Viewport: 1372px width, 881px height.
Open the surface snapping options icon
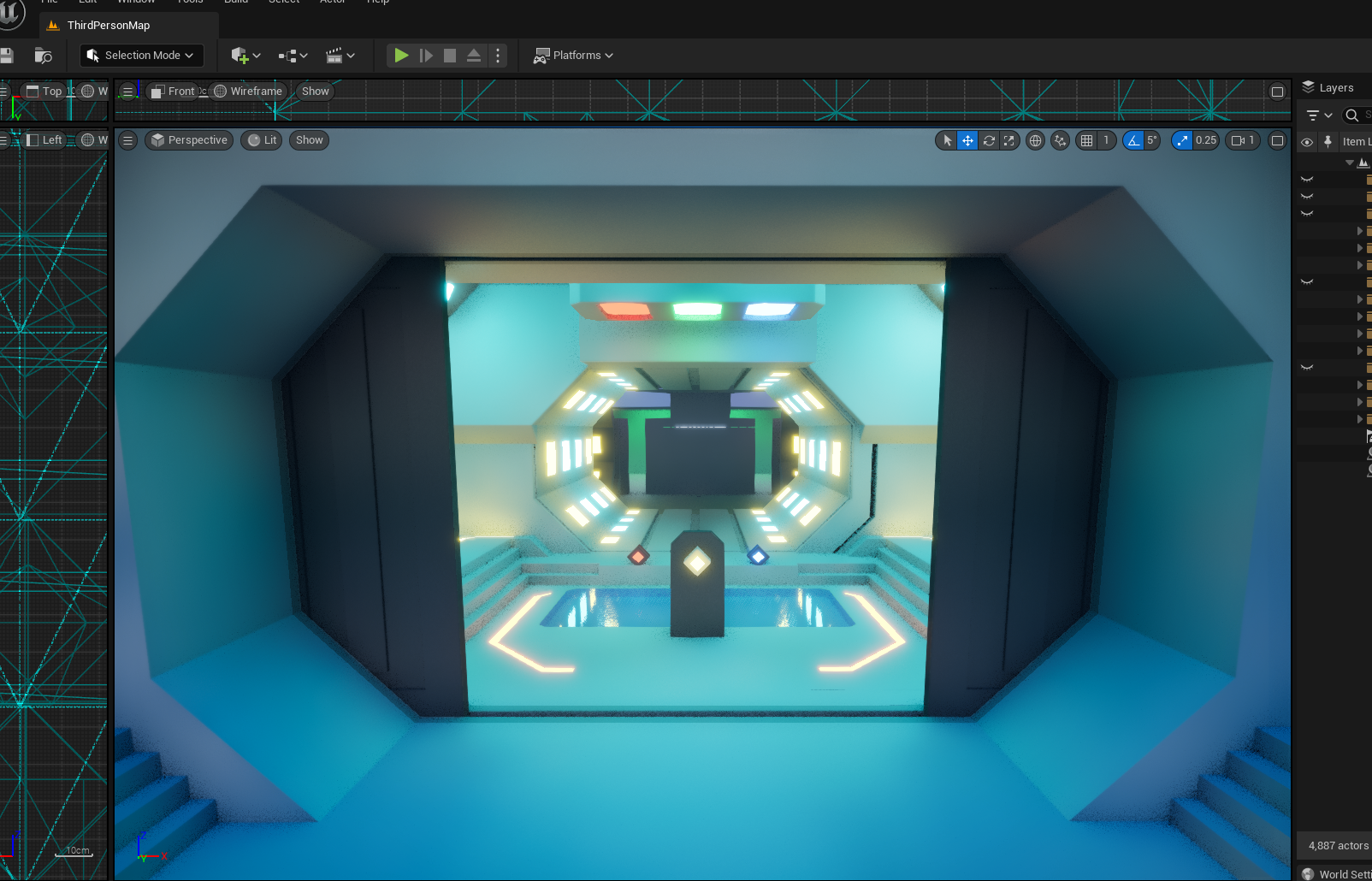pyautogui.click(x=1061, y=140)
